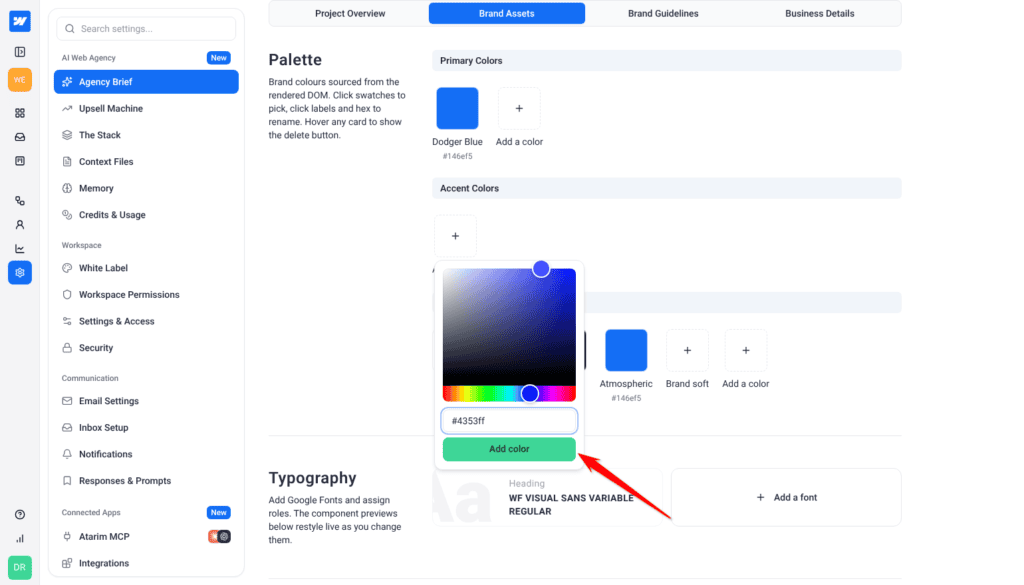The image size is (1024, 585).
Task: Open Agency Brief in sidebar
Action: click(x=146, y=82)
